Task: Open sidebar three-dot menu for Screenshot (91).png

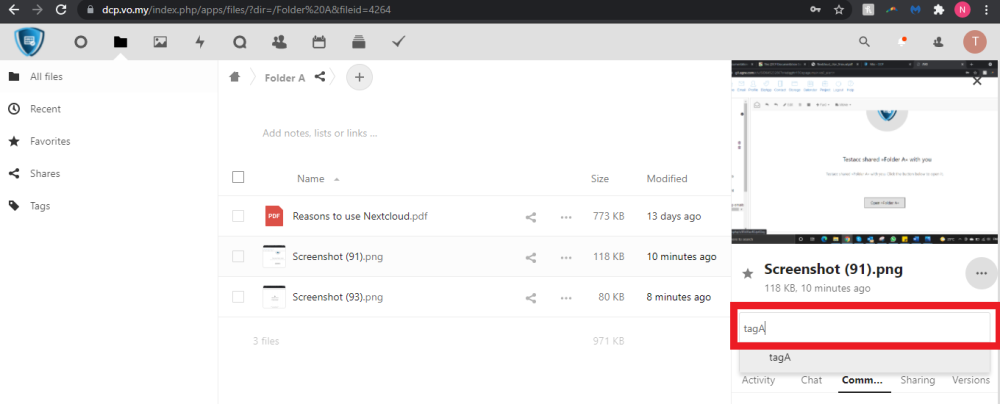Action: pos(979,273)
